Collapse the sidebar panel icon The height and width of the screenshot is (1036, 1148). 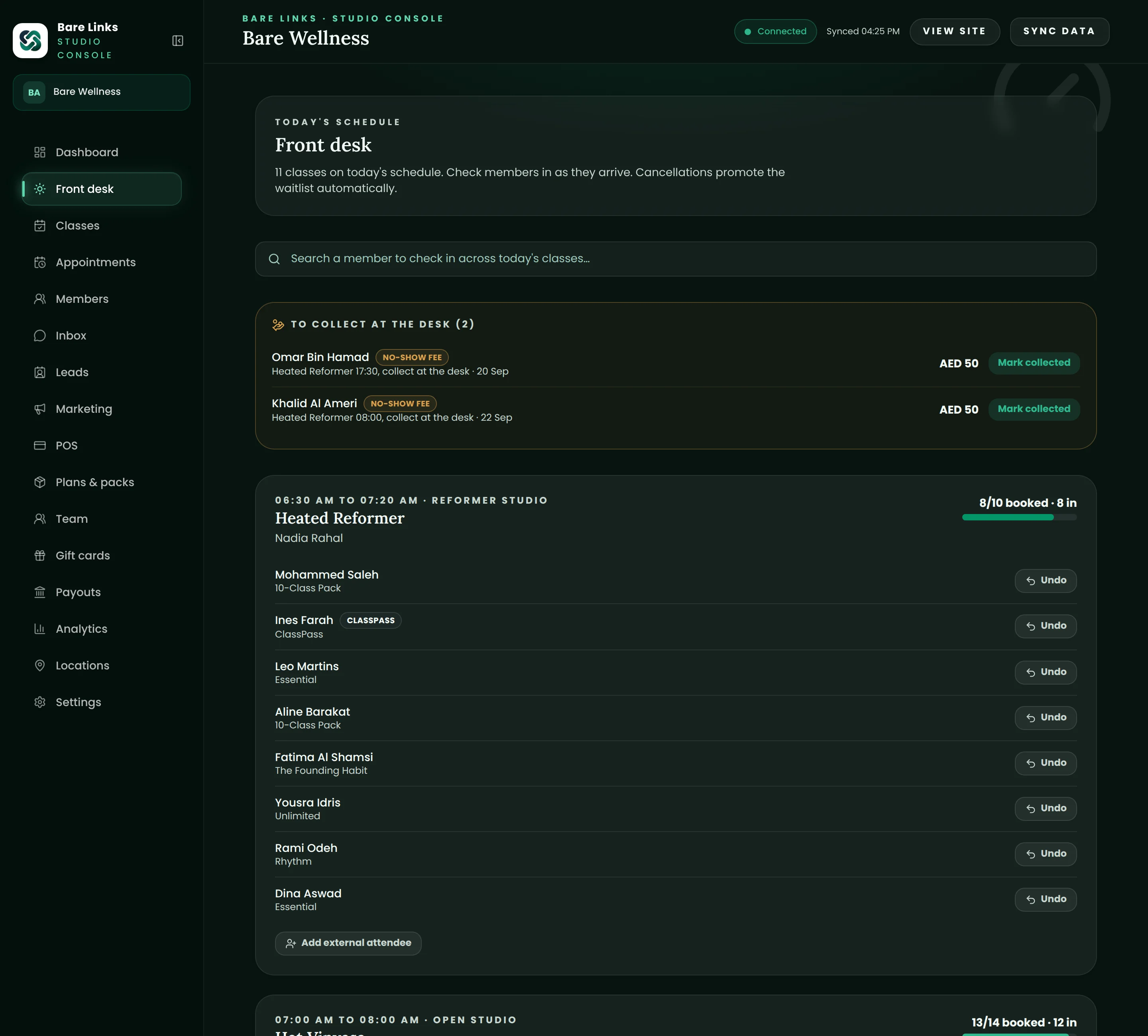coord(178,40)
